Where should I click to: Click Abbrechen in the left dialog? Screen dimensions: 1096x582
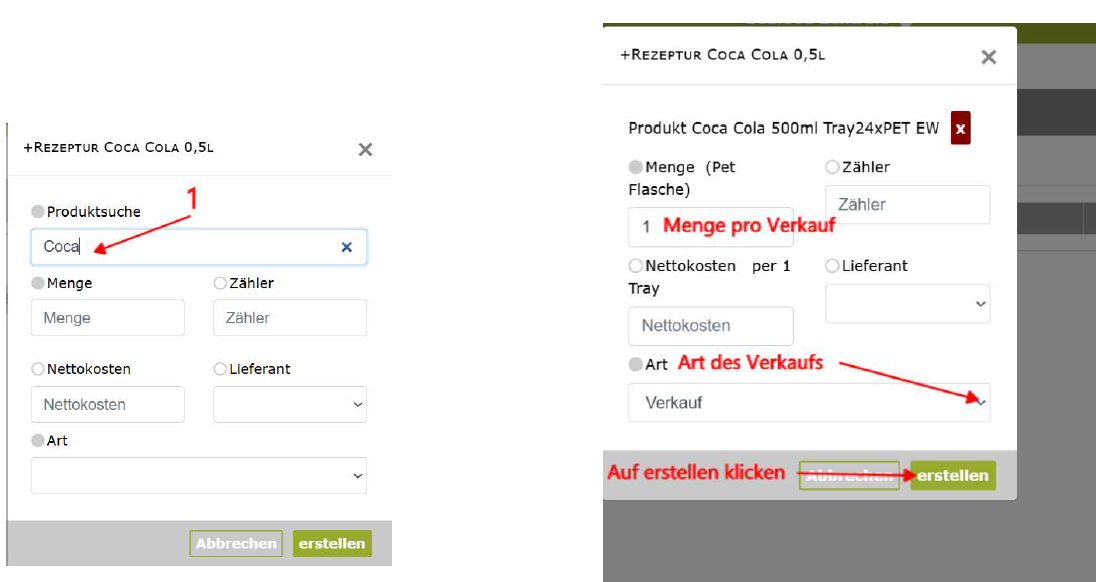point(236,544)
